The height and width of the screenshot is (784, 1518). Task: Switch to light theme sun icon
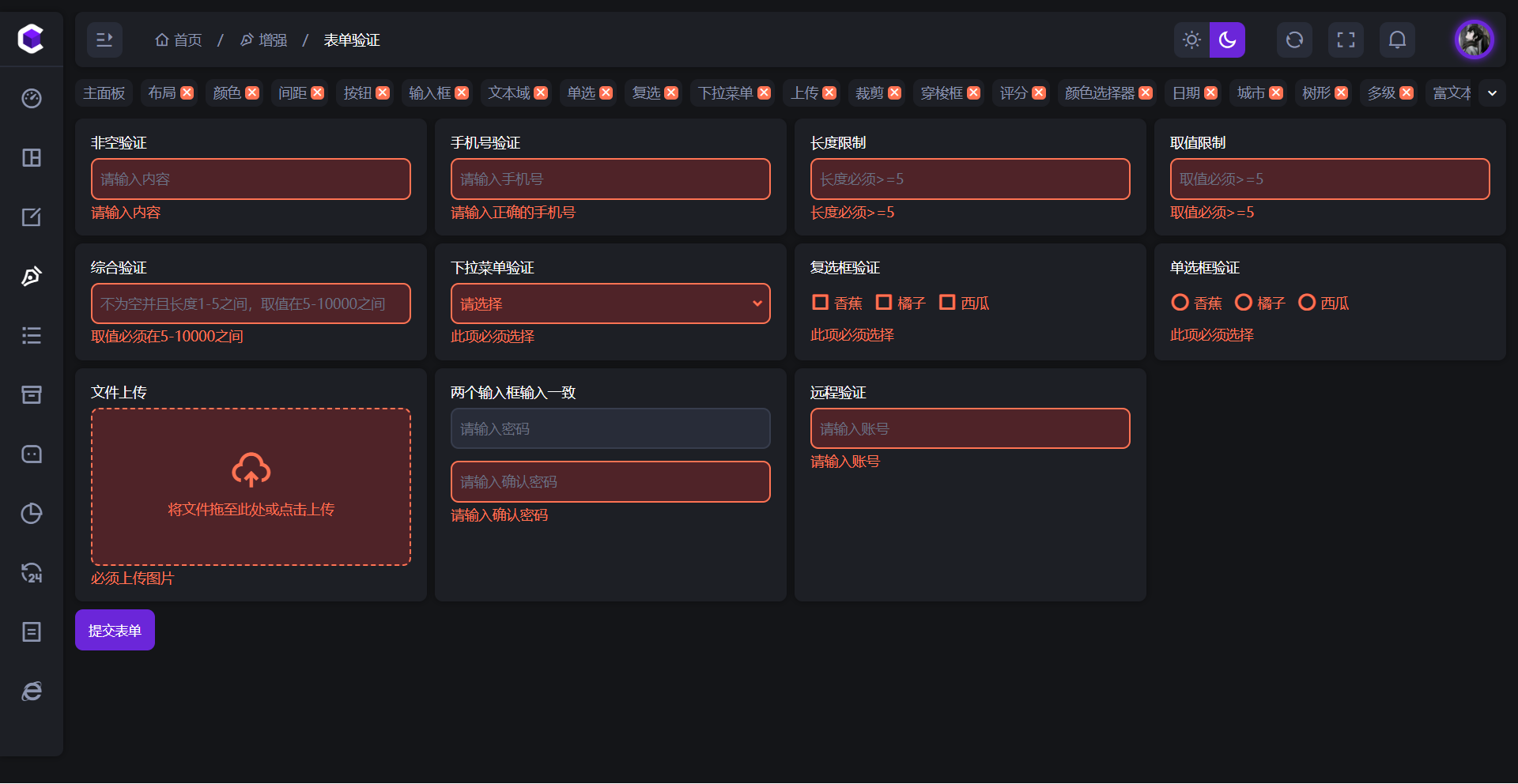[x=1191, y=40]
